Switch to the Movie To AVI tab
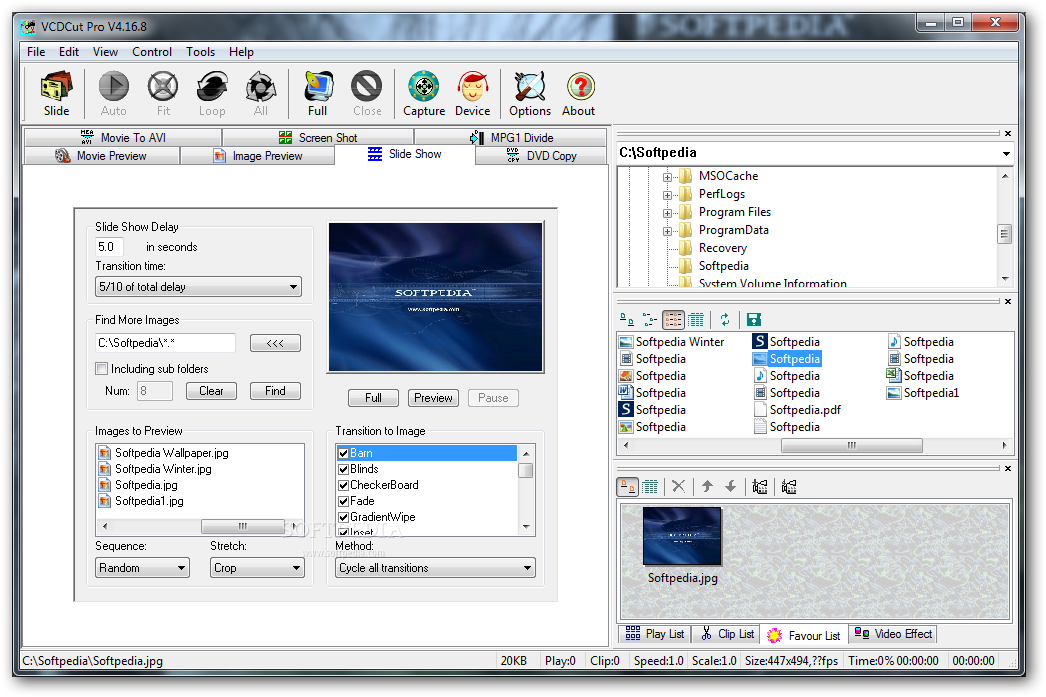This screenshot has width=1046, height=697. tap(123, 137)
